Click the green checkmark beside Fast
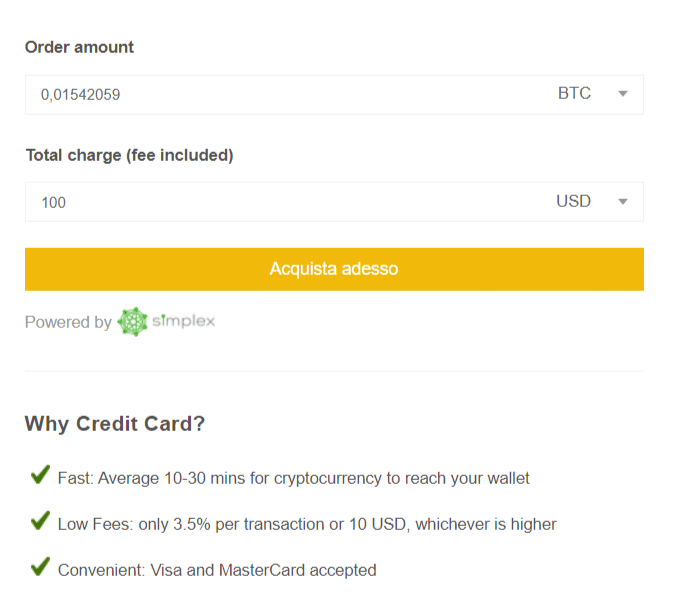 [40, 476]
